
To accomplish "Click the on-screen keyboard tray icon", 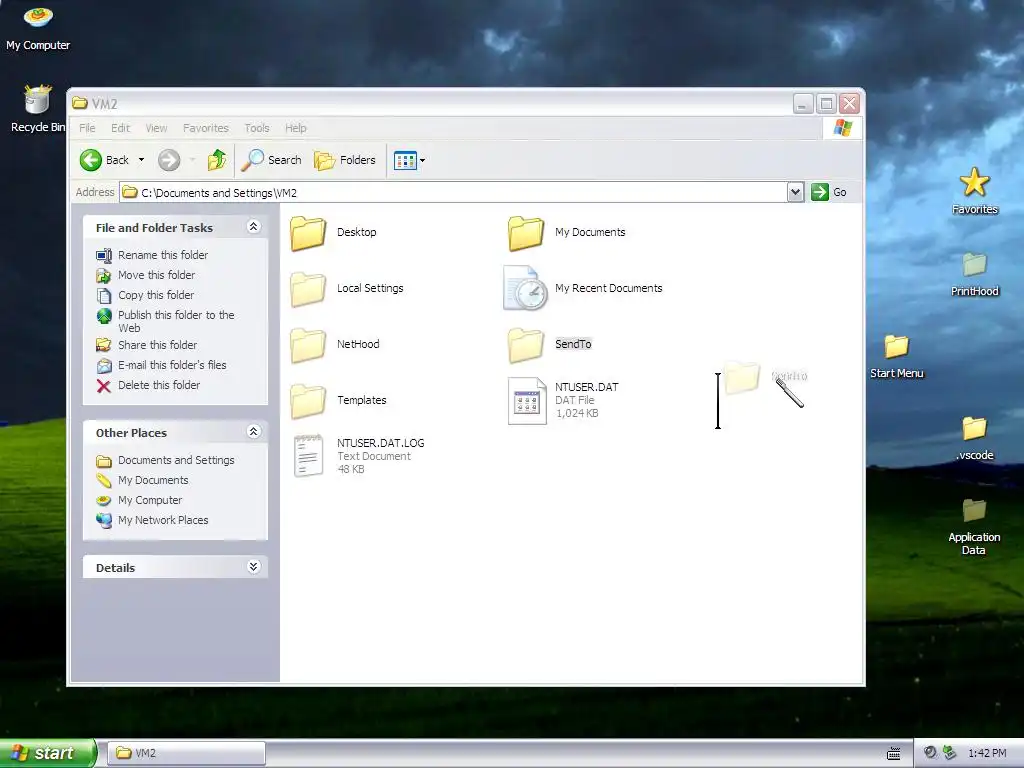I will [893, 754].
